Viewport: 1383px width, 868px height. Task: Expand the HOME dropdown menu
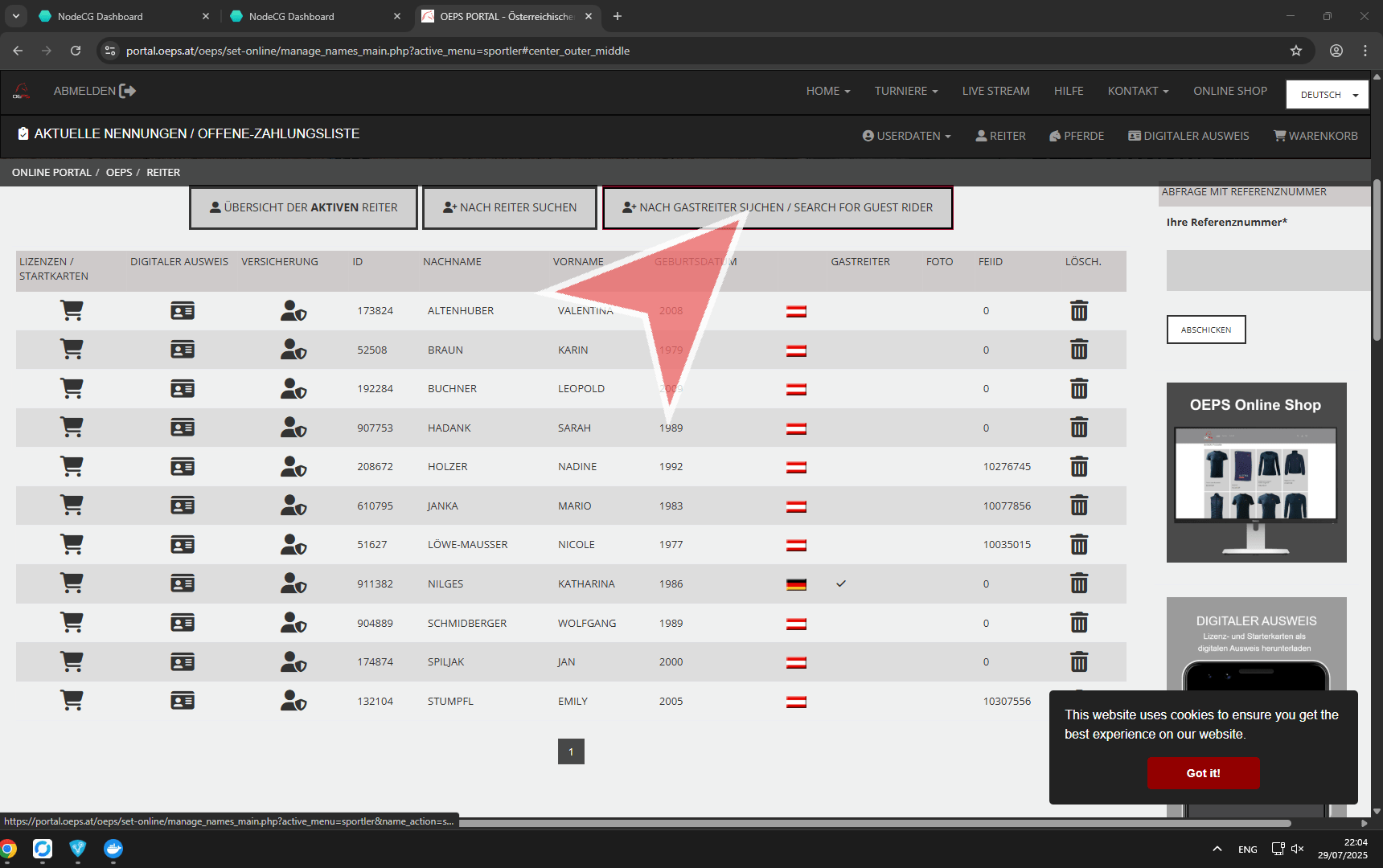point(827,91)
